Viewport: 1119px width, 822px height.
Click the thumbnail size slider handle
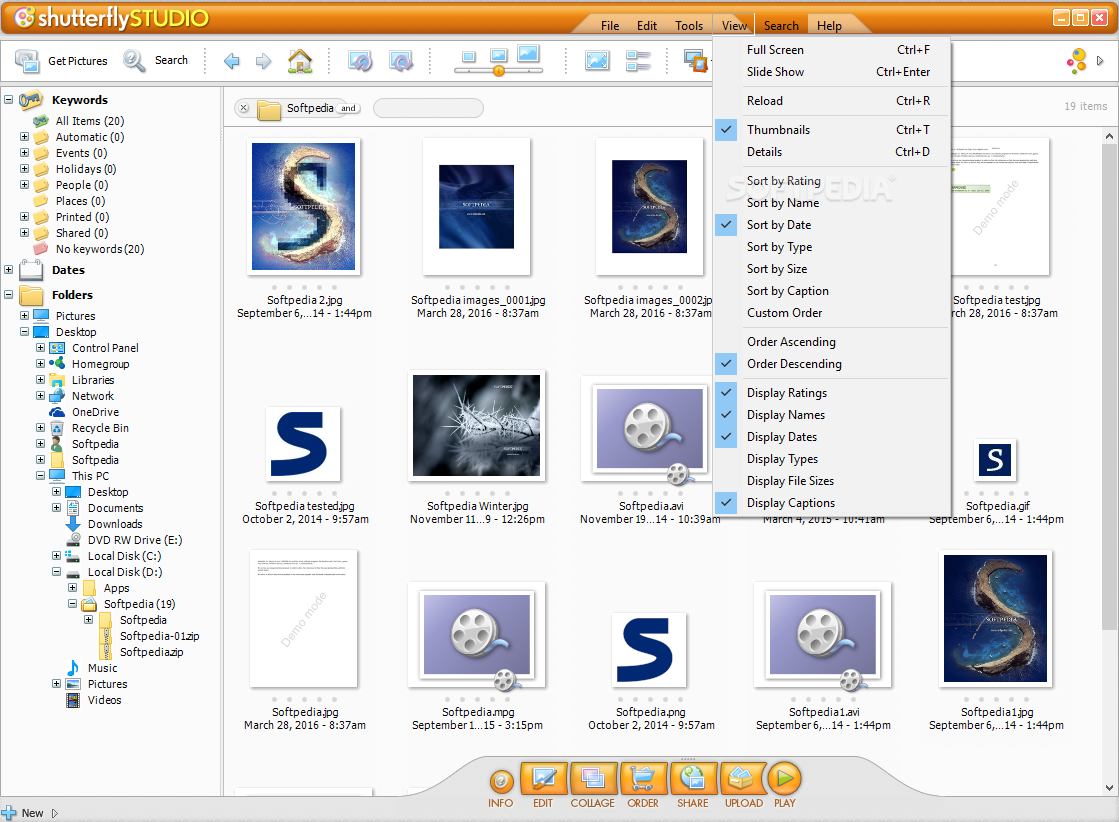(x=499, y=71)
